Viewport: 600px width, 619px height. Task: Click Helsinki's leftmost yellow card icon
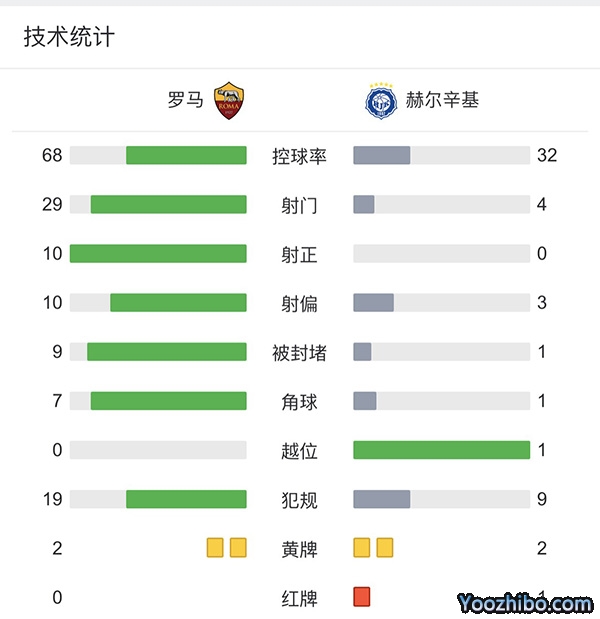362,547
